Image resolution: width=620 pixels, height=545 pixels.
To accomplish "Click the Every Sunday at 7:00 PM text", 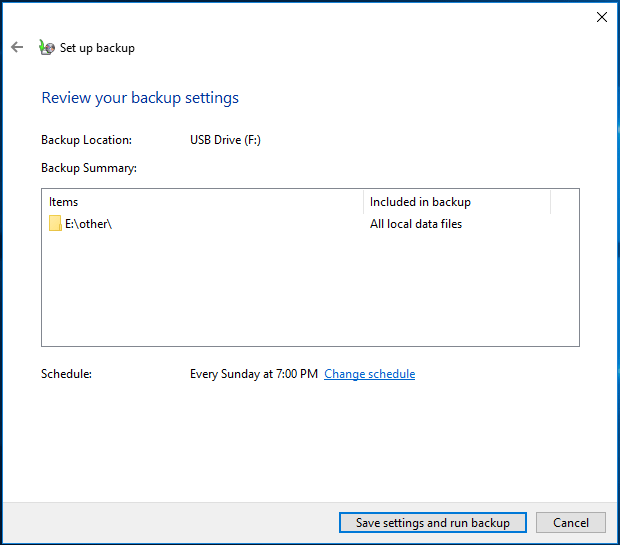I will pos(254,374).
